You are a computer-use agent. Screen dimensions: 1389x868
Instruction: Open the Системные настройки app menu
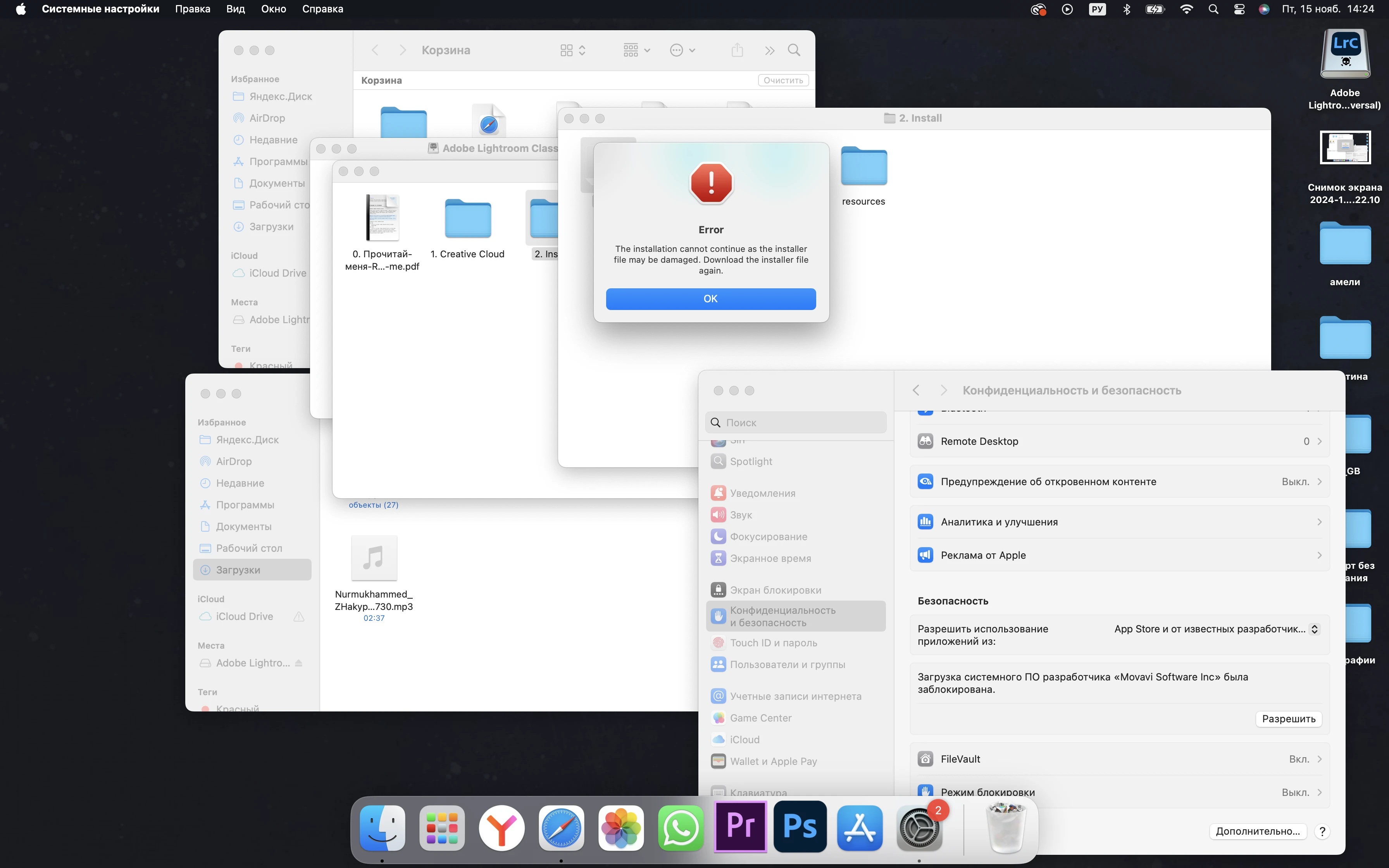100,9
